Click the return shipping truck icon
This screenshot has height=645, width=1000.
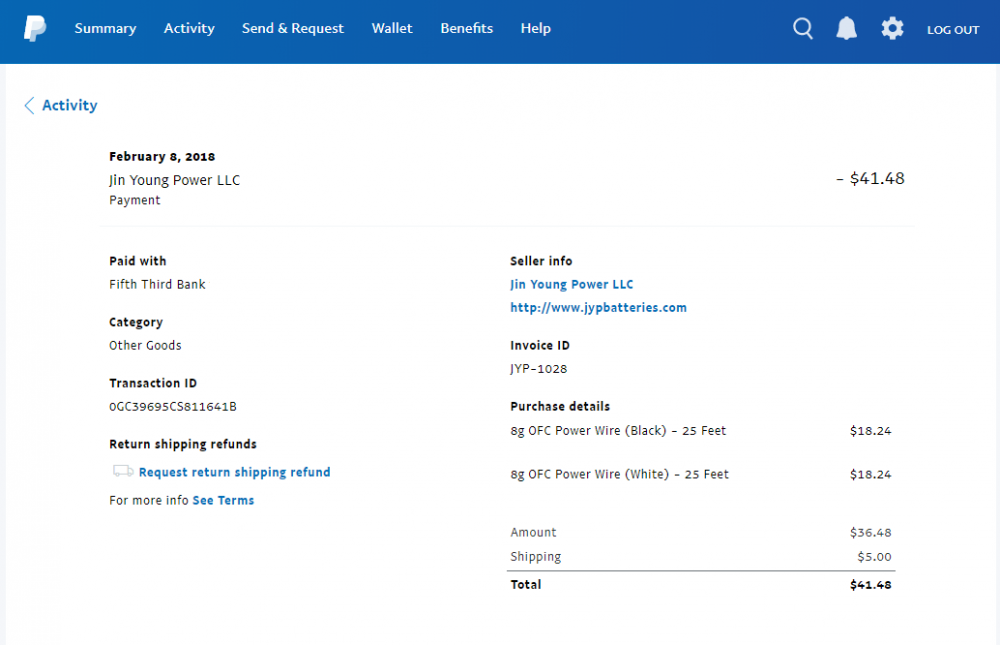pos(123,471)
